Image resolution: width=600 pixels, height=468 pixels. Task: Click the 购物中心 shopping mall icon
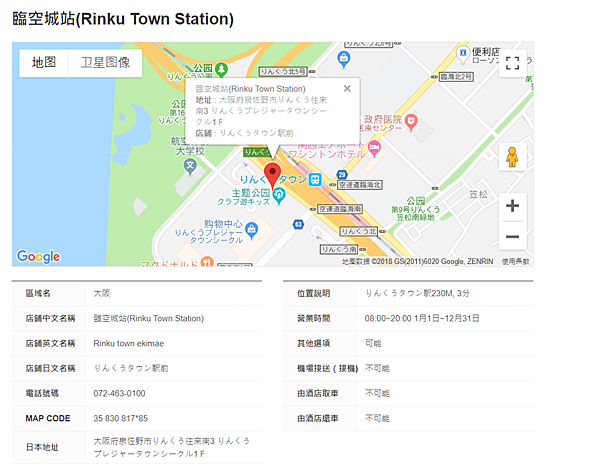[x=251, y=230]
